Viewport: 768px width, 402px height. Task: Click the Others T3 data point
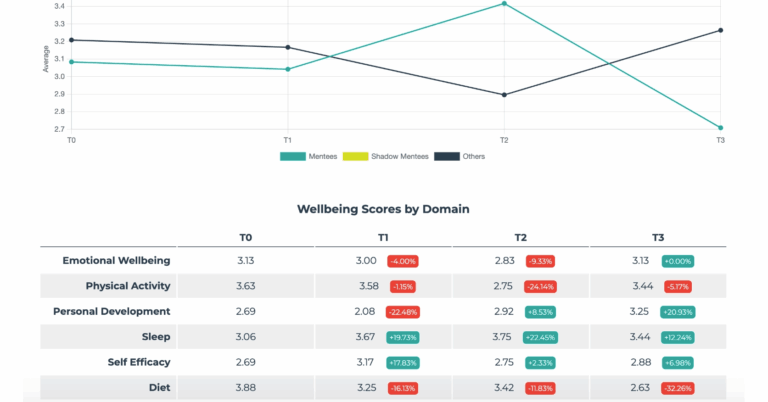(720, 30)
